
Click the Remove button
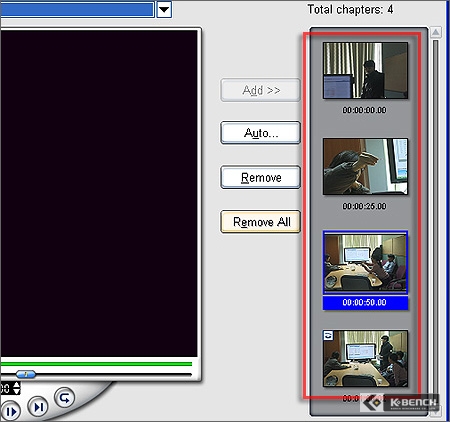pos(260,177)
